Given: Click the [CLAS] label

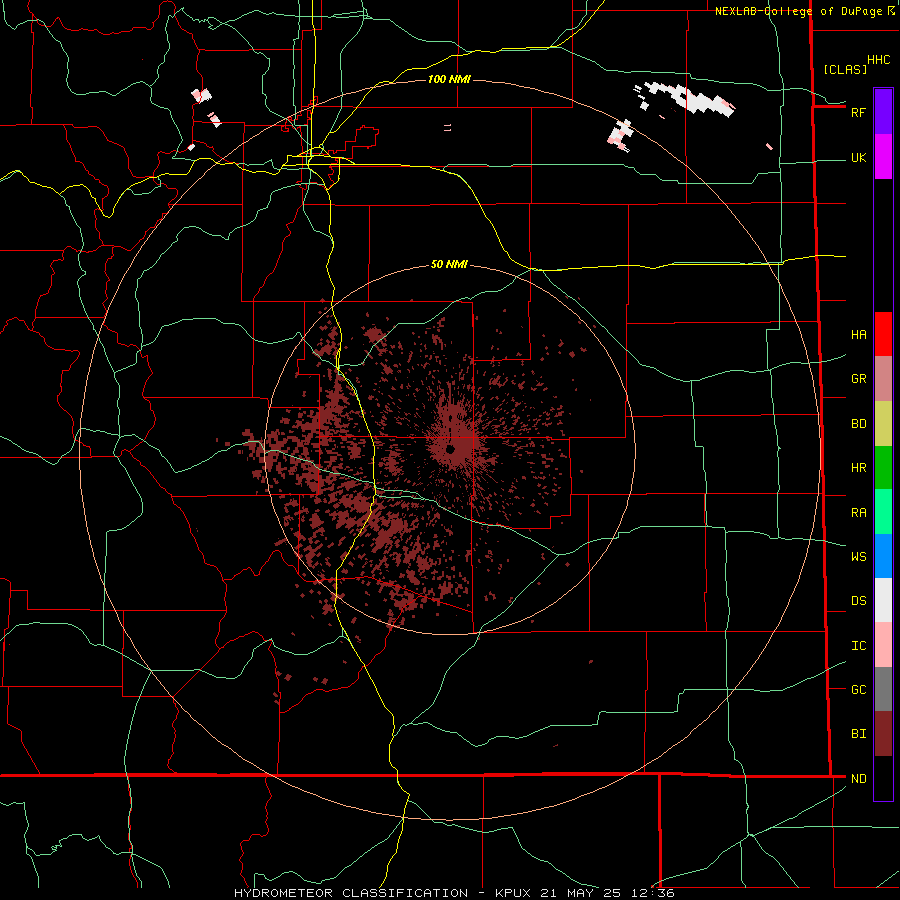Looking at the screenshot, I should coord(845,69).
